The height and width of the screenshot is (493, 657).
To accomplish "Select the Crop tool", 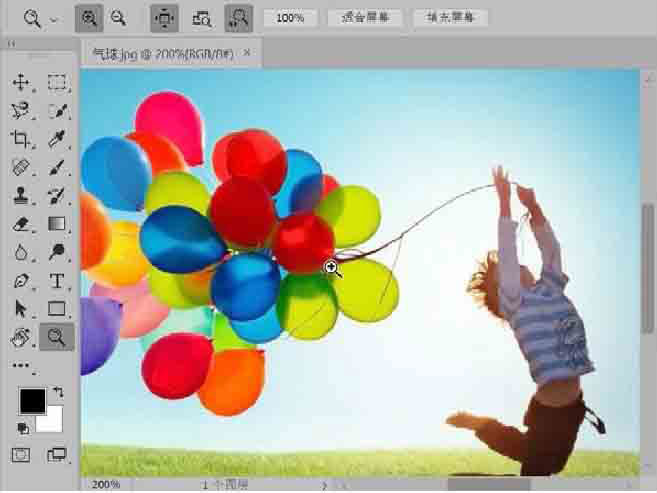I will pyautogui.click(x=21, y=139).
